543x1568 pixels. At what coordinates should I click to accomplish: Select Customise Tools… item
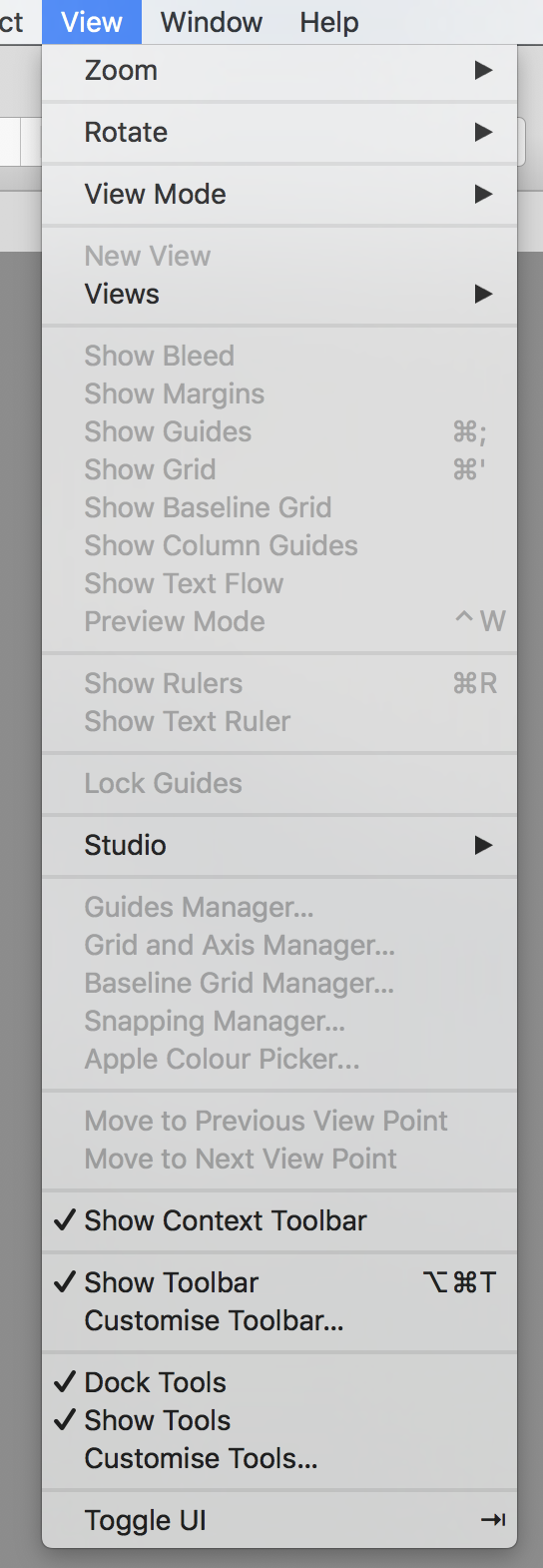pyautogui.click(x=279, y=1458)
